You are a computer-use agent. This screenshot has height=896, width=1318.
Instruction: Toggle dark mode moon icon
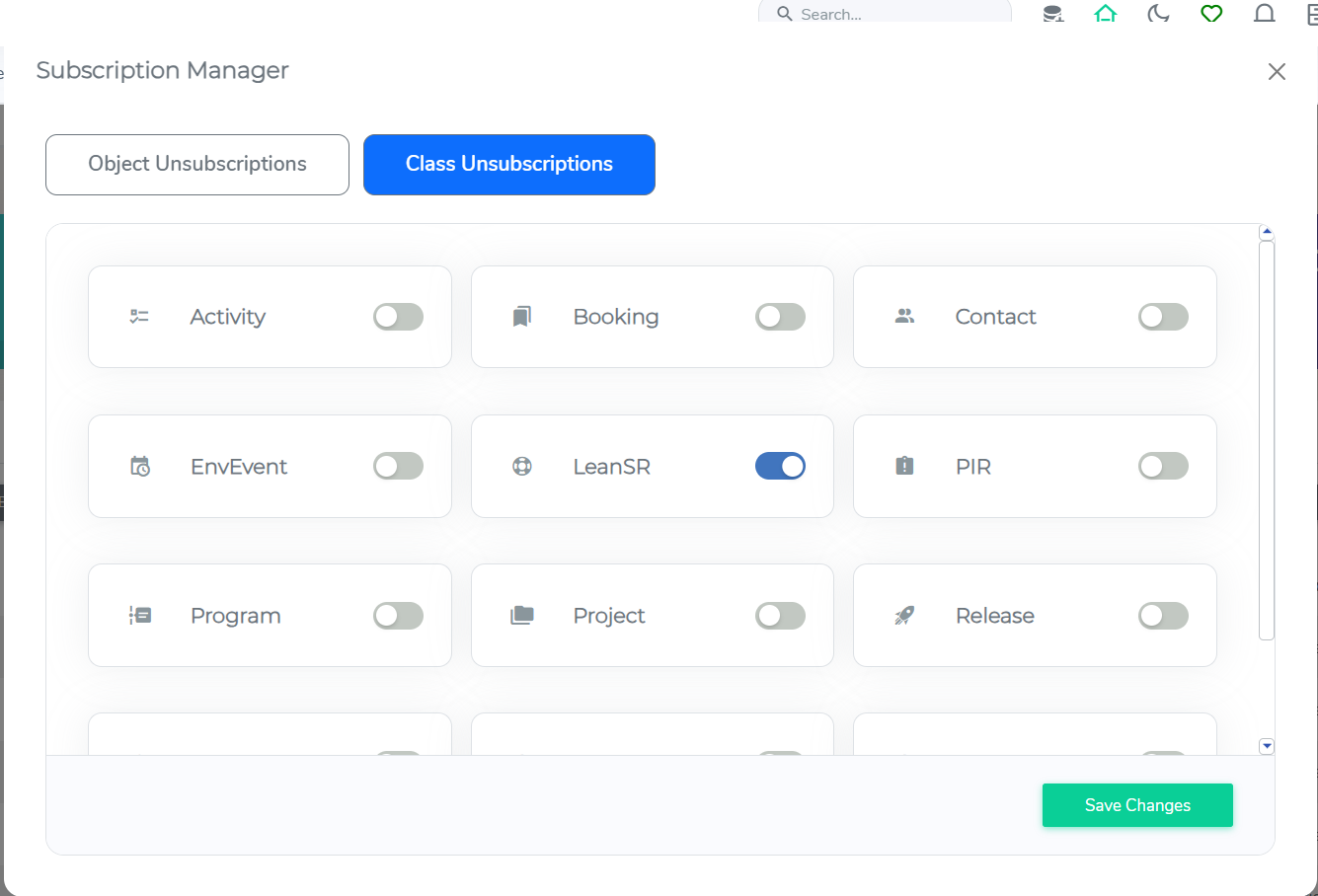click(1158, 14)
